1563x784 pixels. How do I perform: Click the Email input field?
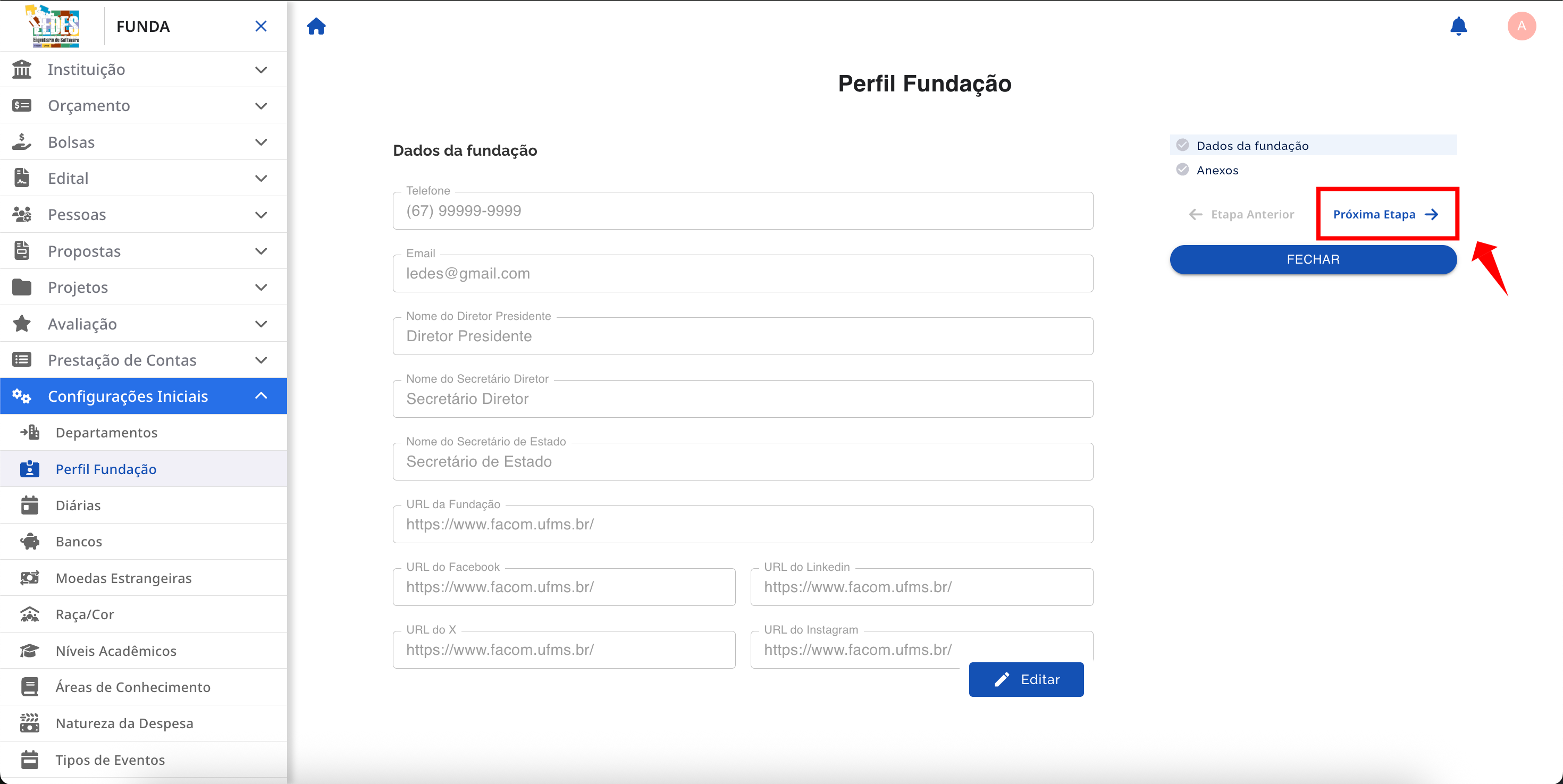[742, 273]
